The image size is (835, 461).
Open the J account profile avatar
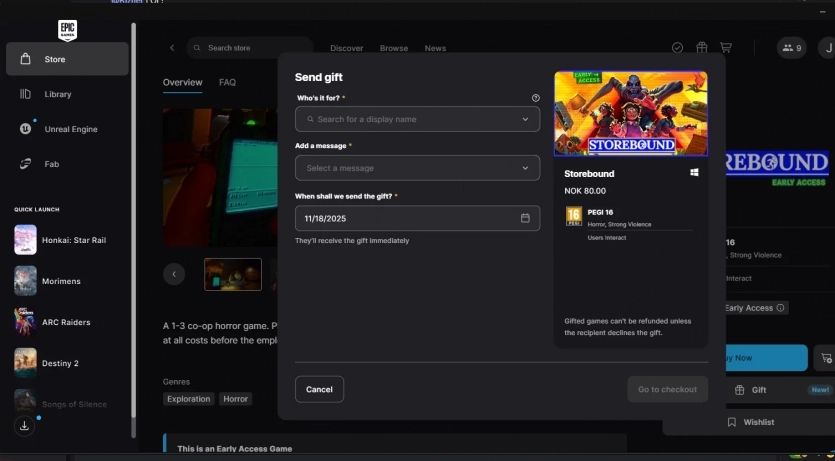(828, 48)
